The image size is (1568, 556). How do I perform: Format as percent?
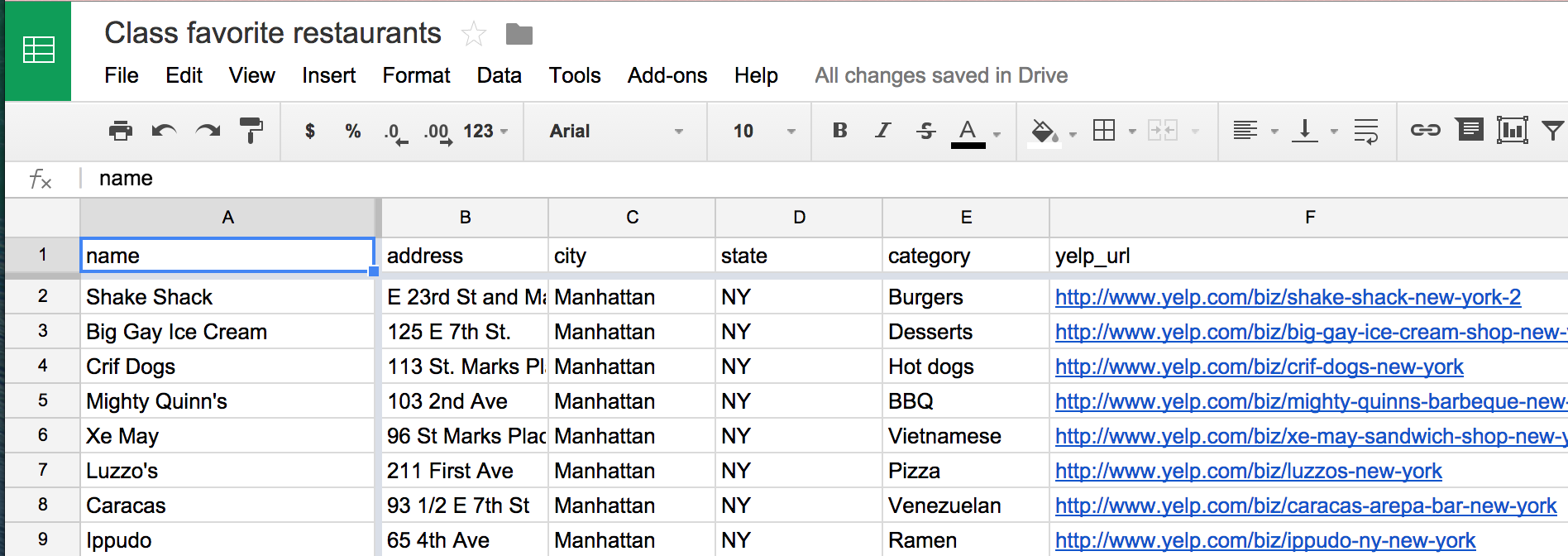coord(353,131)
